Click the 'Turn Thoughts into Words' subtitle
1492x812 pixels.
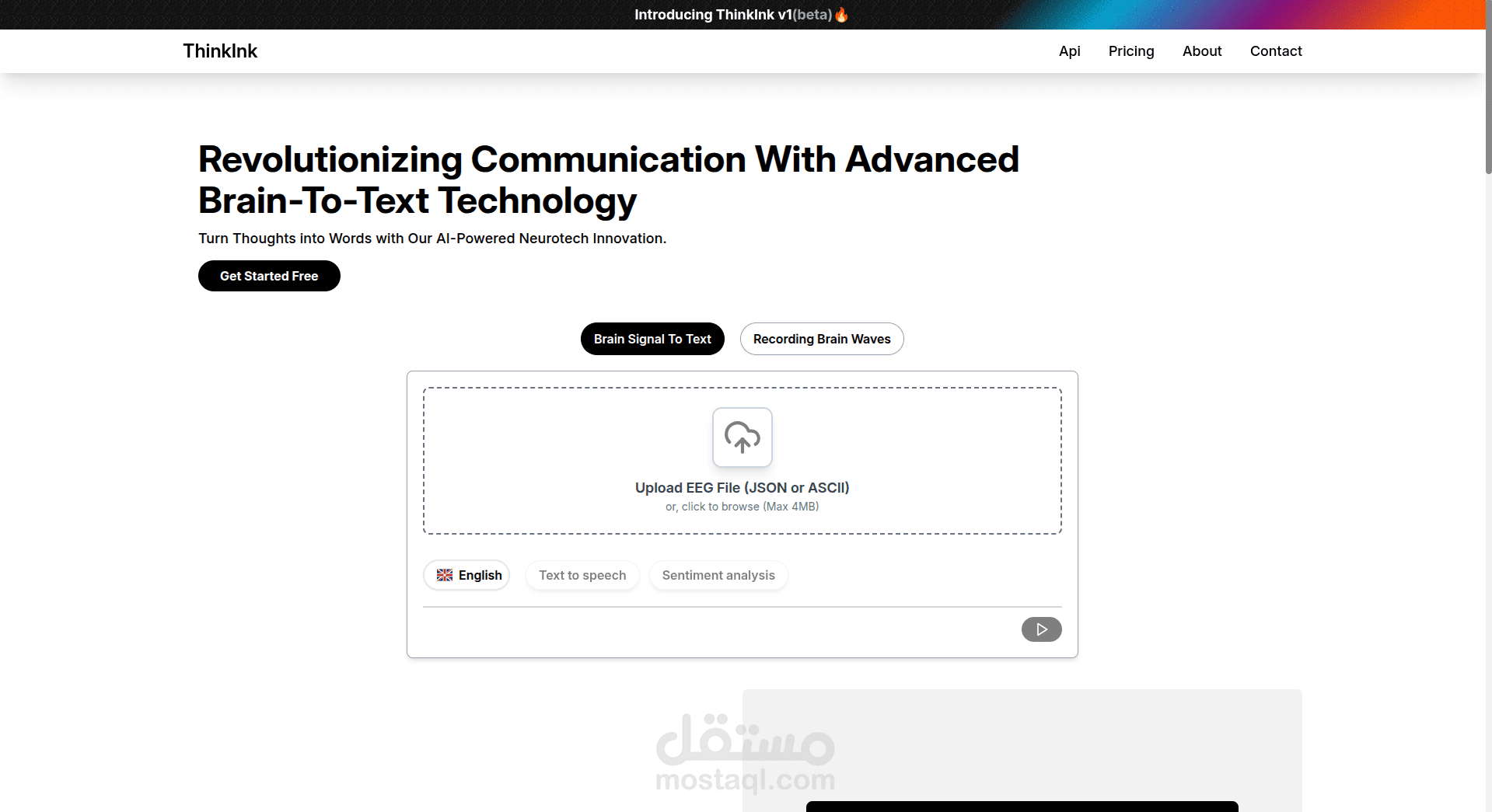click(x=432, y=239)
